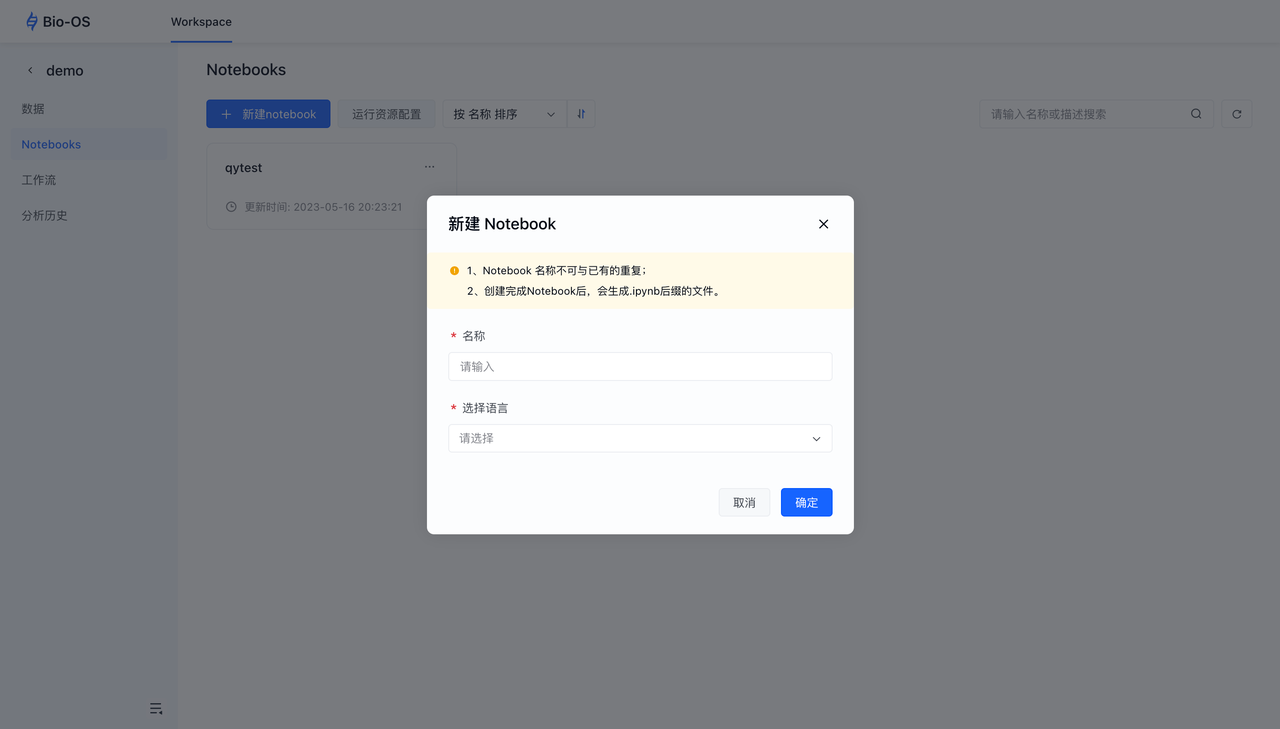Click the 运行资源配置 button
Viewport: 1280px width, 729px height.
[x=386, y=114]
